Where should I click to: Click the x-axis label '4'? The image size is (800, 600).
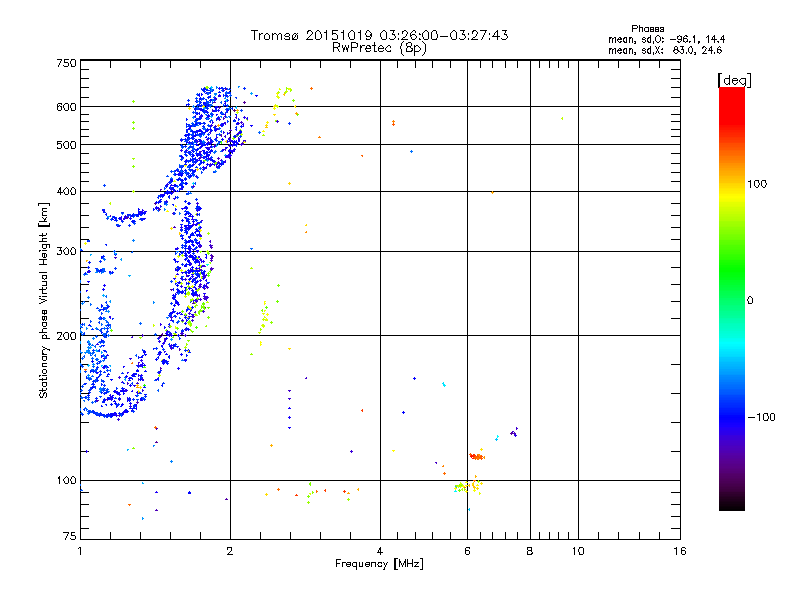[380, 551]
